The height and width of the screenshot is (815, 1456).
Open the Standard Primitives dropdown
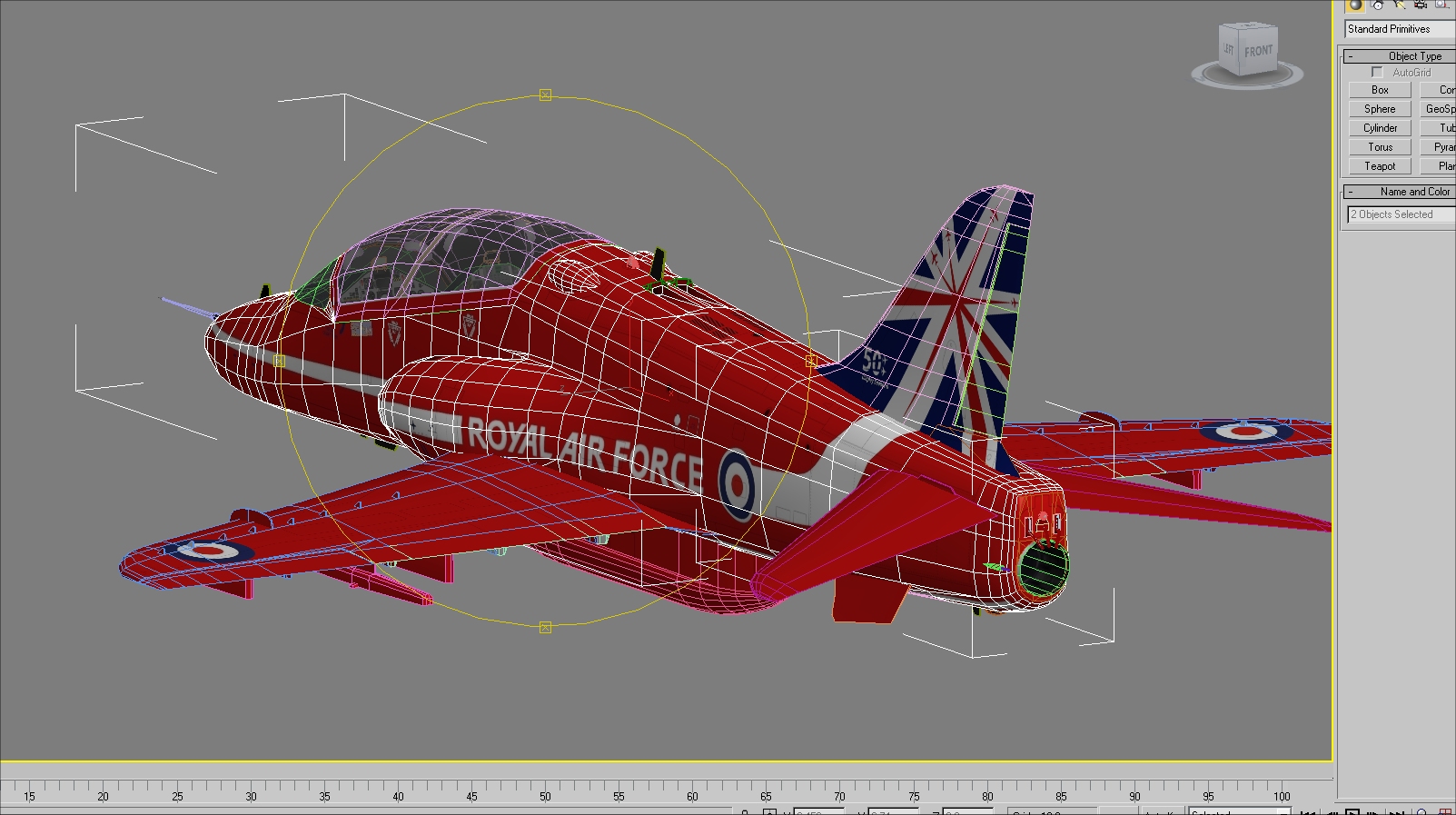pos(1400,29)
